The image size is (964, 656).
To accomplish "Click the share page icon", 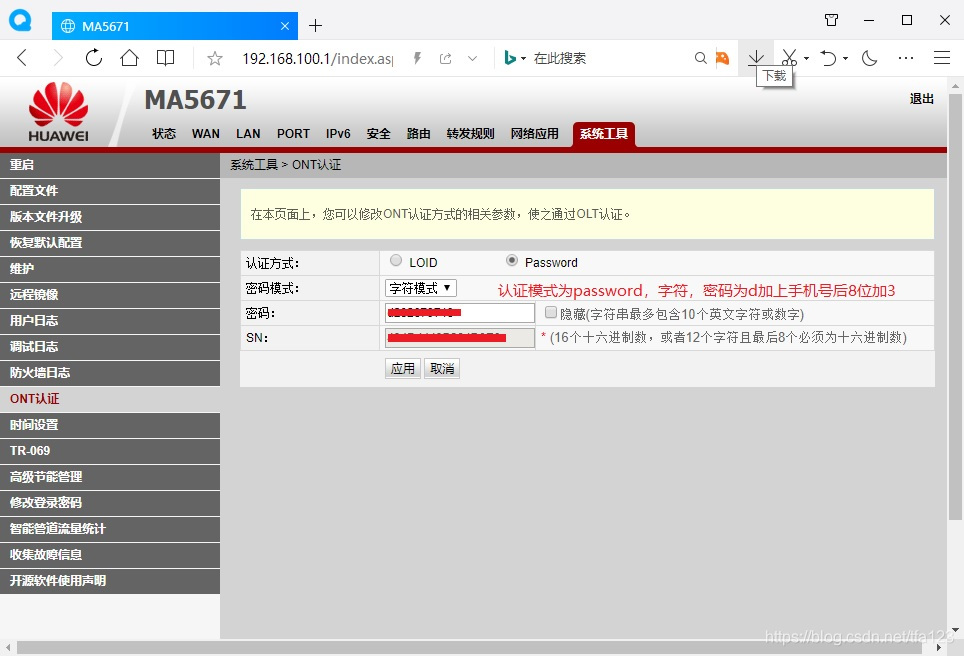I will [x=446, y=58].
